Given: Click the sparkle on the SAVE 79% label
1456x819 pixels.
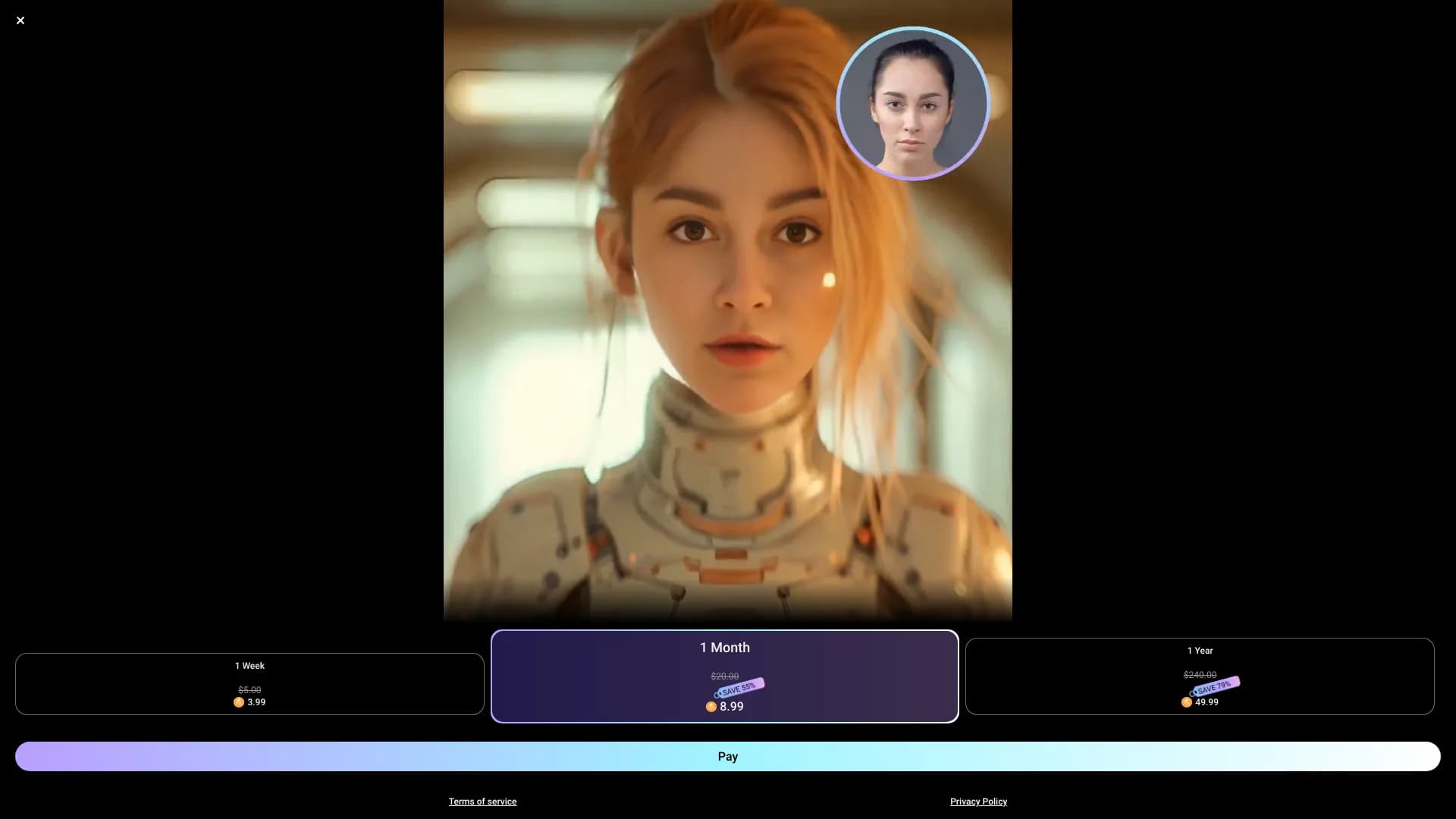Looking at the screenshot, I should [1191, 691].
